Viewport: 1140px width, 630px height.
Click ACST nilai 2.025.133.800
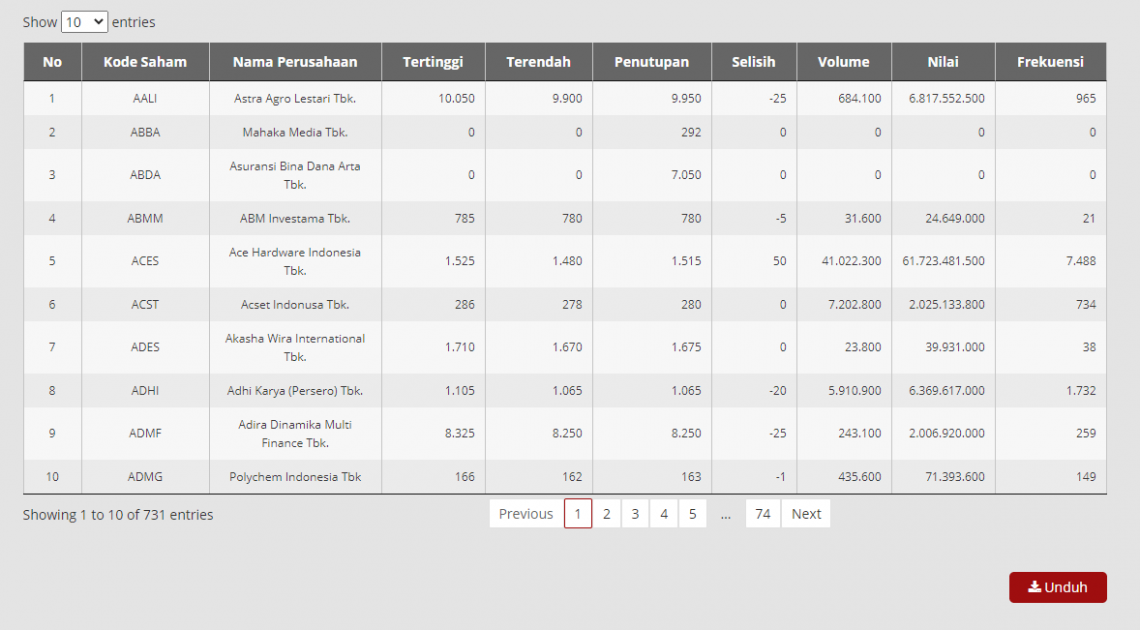(x=947, y=304)
